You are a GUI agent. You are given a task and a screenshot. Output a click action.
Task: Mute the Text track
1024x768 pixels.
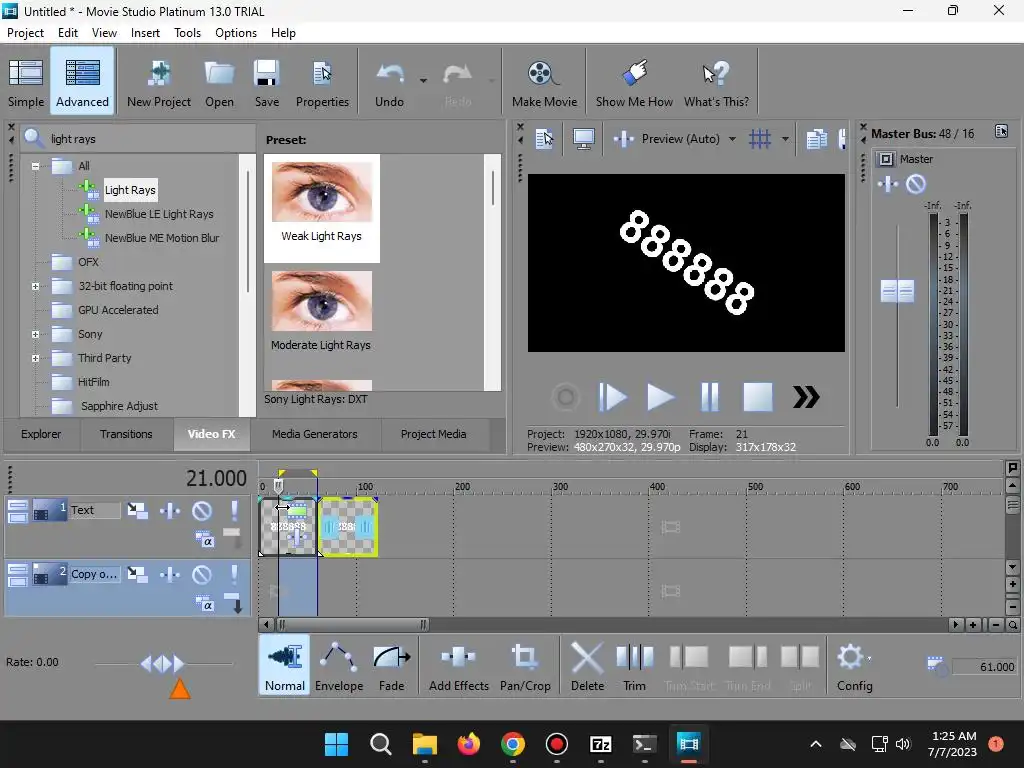click(202, 511)
